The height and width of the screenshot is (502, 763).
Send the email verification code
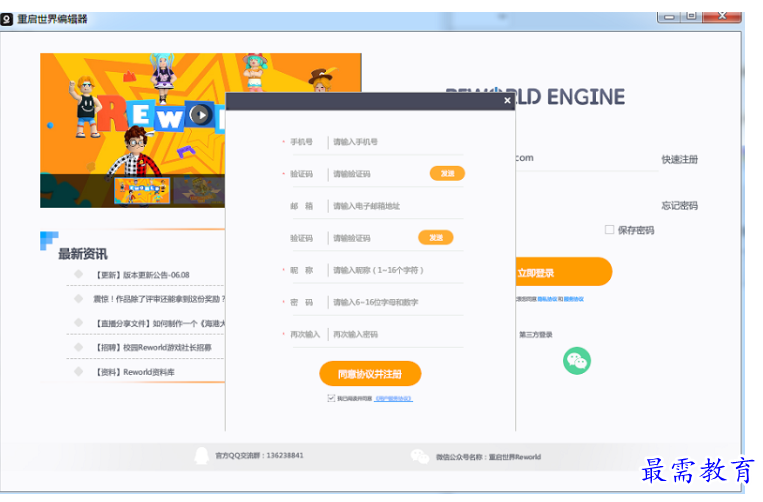(436, 238)
